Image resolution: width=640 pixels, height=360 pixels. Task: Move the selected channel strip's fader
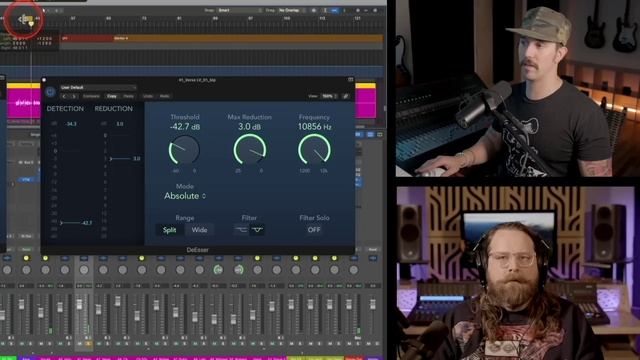pos(79,304)
